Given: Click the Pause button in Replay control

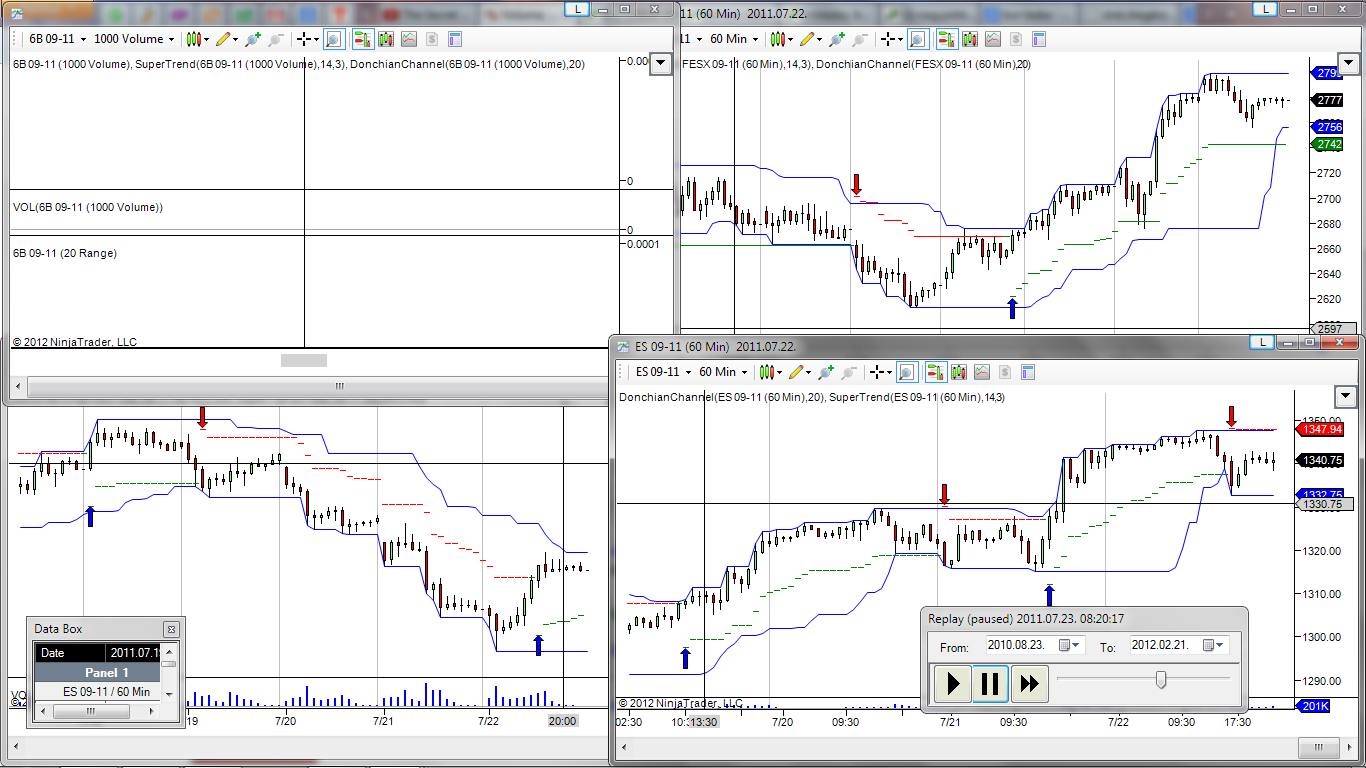Looking at the screenshot, I should pyautogui.click(x=990, y=684).
